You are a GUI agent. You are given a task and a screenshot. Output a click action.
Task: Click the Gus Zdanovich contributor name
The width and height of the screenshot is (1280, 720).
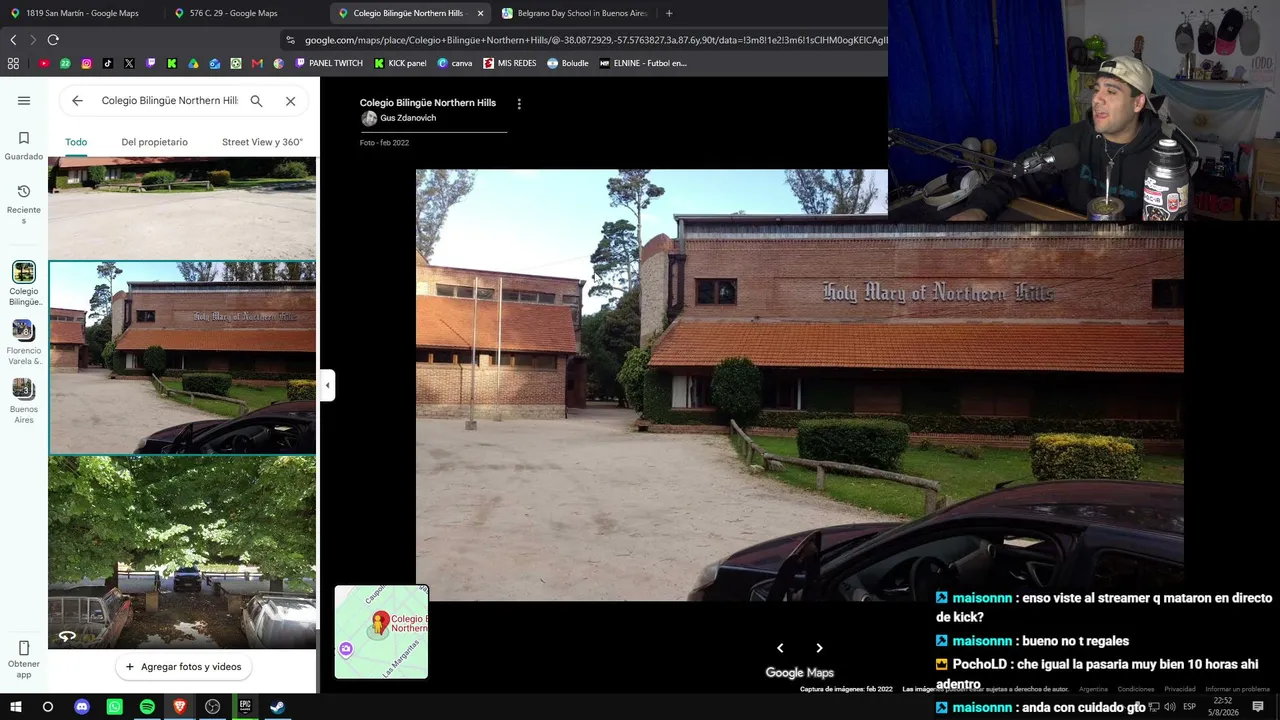click(408, 118)
